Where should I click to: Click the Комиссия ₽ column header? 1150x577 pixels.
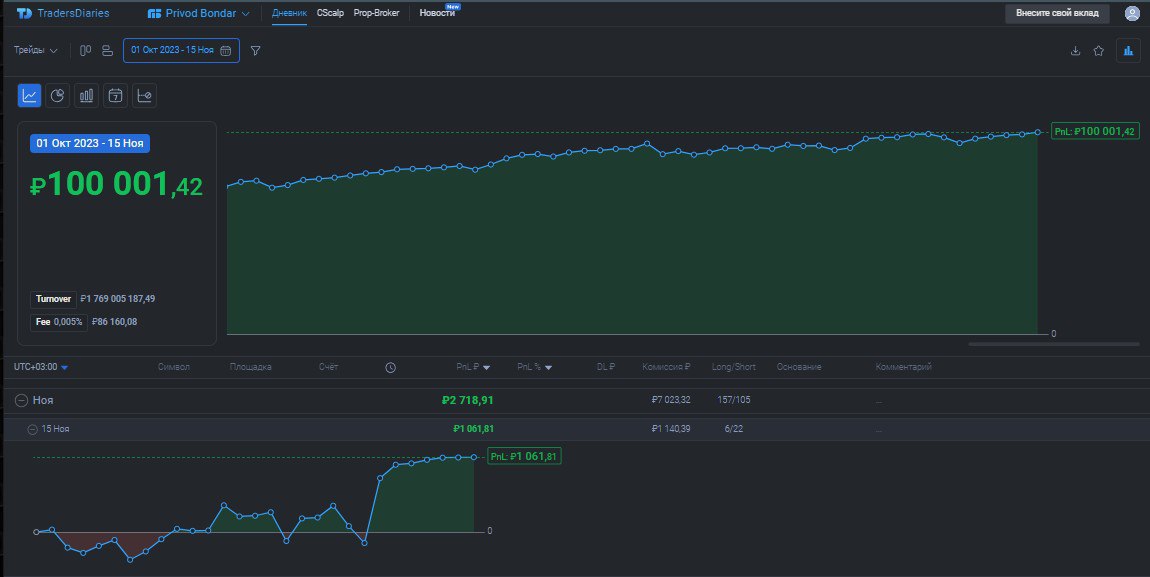pyautogui.click(x=666, y=367)
